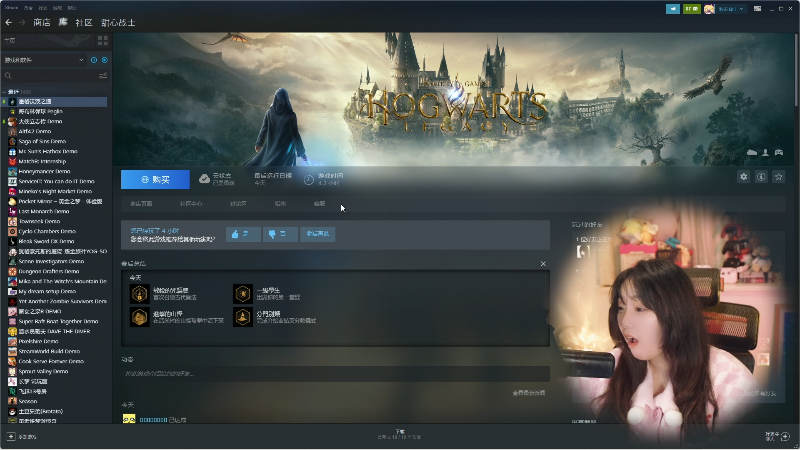Go to the 社区 tab
The width and height of the screenshot is (800, 450).
[x=84, y=22]
